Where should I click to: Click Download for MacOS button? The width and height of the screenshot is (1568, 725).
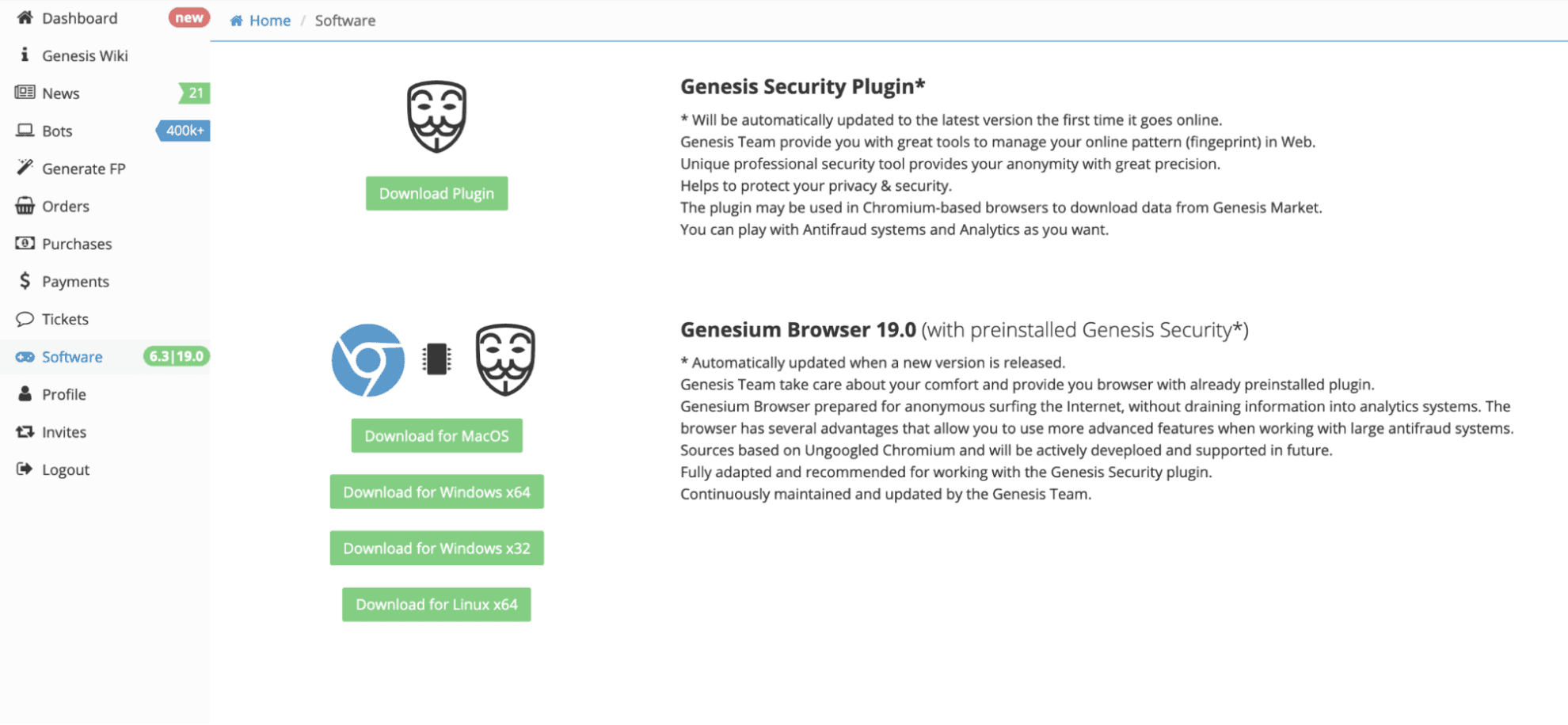[436, 436]
